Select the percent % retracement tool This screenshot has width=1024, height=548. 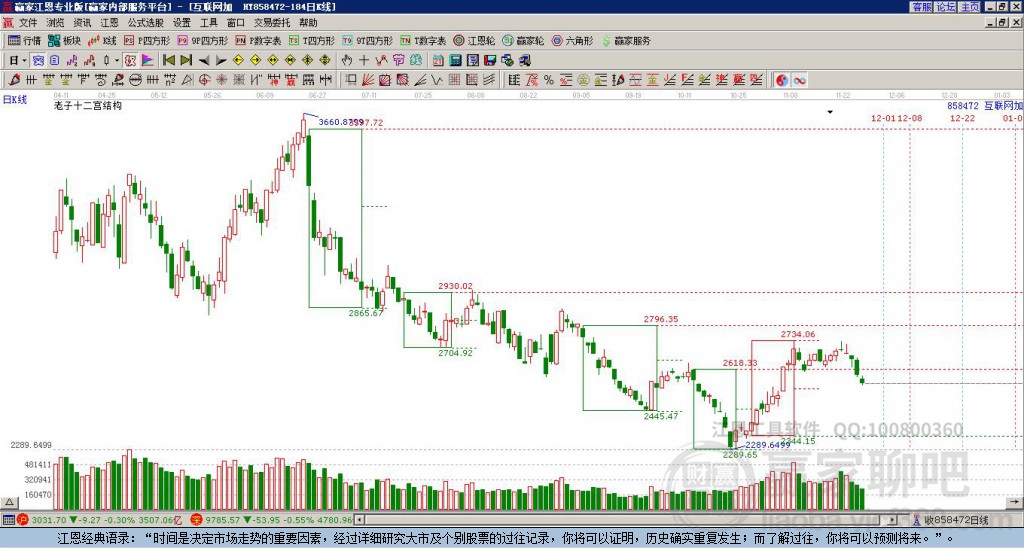[549, 80]
